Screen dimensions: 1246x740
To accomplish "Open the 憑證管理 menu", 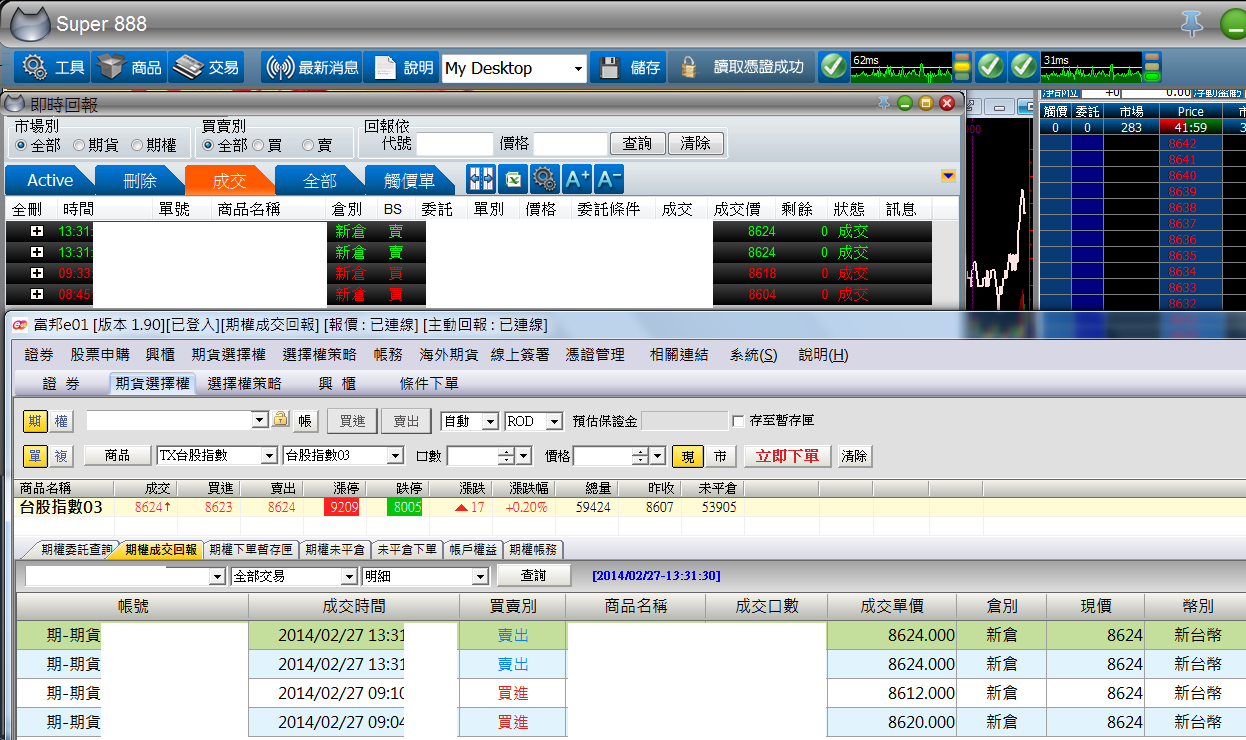I will pos(595,355).
